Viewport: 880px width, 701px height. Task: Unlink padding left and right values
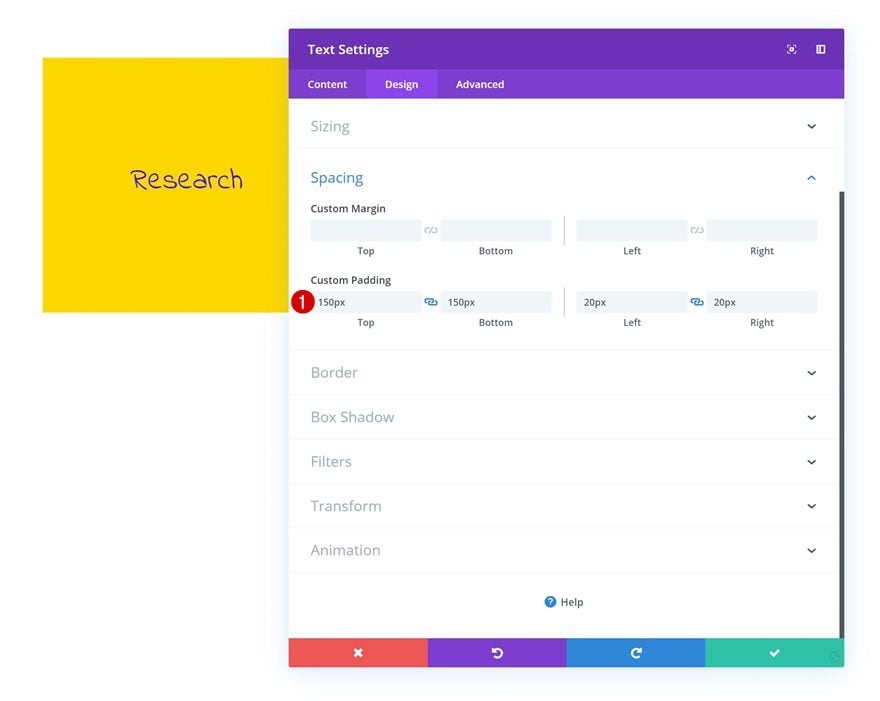click(x=696, y=302)
